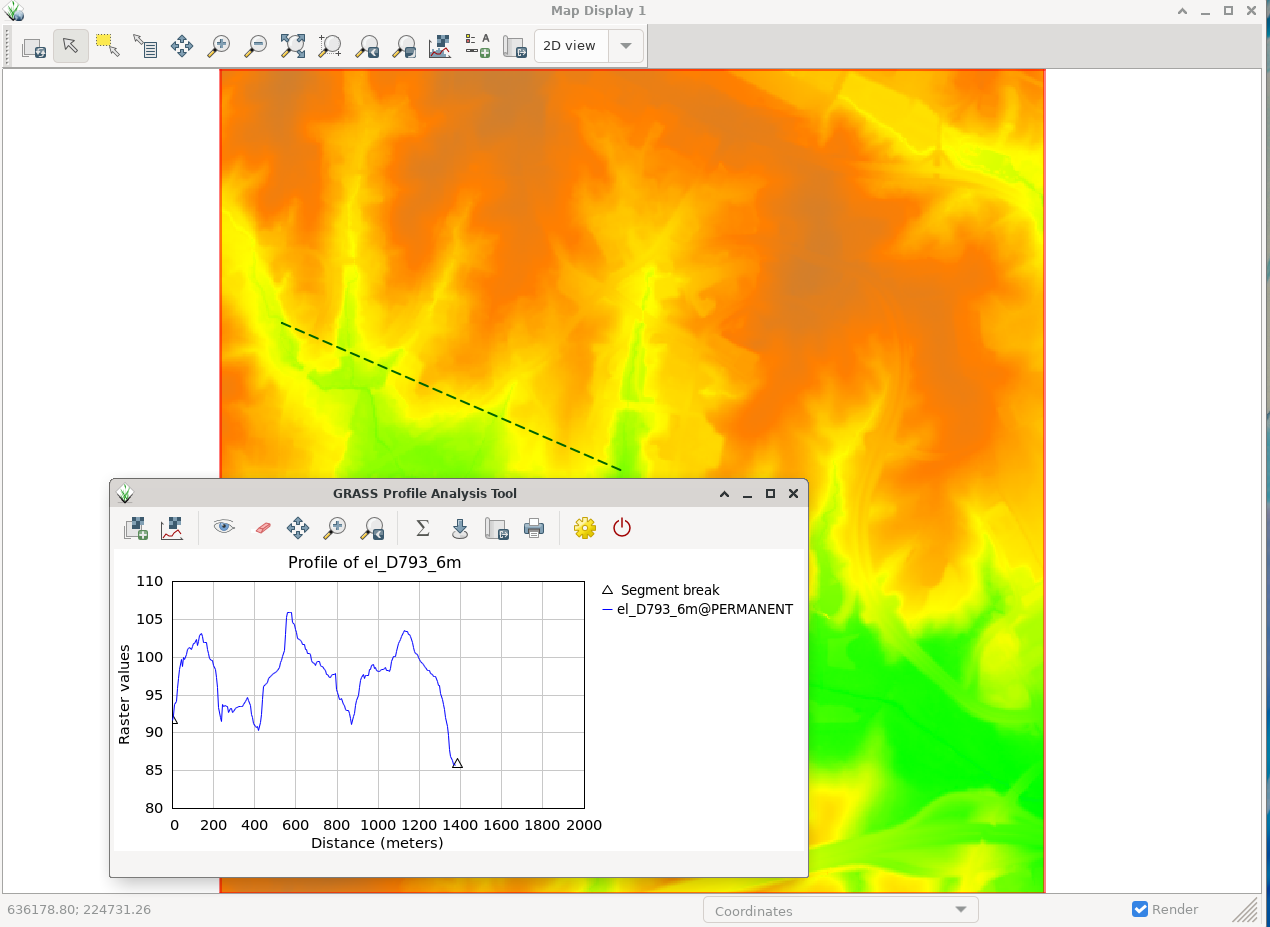The width and height of the screenshot is (1270, 927).
Task: Redraw the profile using the eye icon
Action: click(224, 527)
